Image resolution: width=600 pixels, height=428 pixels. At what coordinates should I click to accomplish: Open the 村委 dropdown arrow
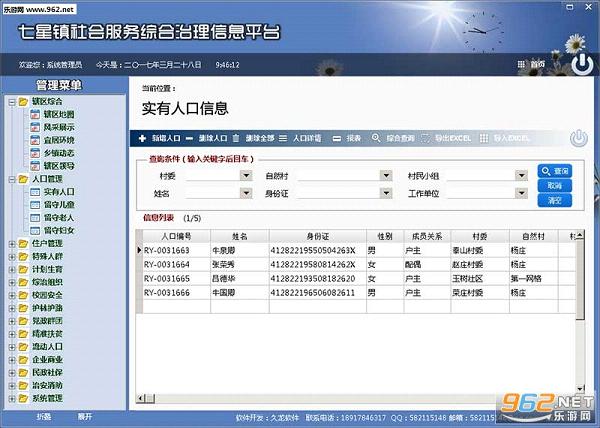pyautogui.click(x=246, y=176)
